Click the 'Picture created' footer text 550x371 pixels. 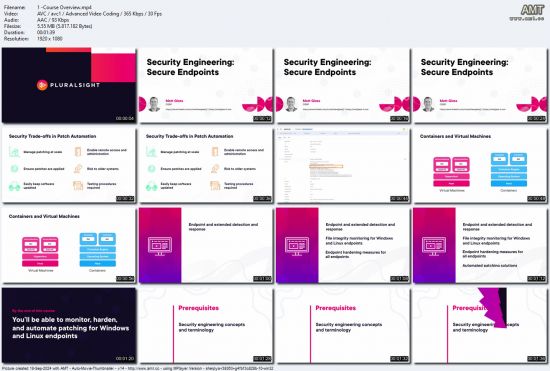pyautogui.click(x=138, y=368)
